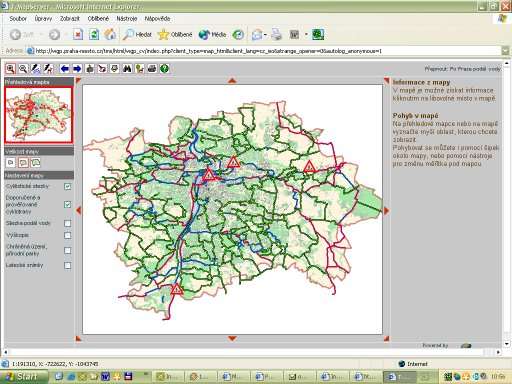Open the green help question mark icon
Image resolution: width=512 pixels, height=384 pixels.
pos(164,69)
